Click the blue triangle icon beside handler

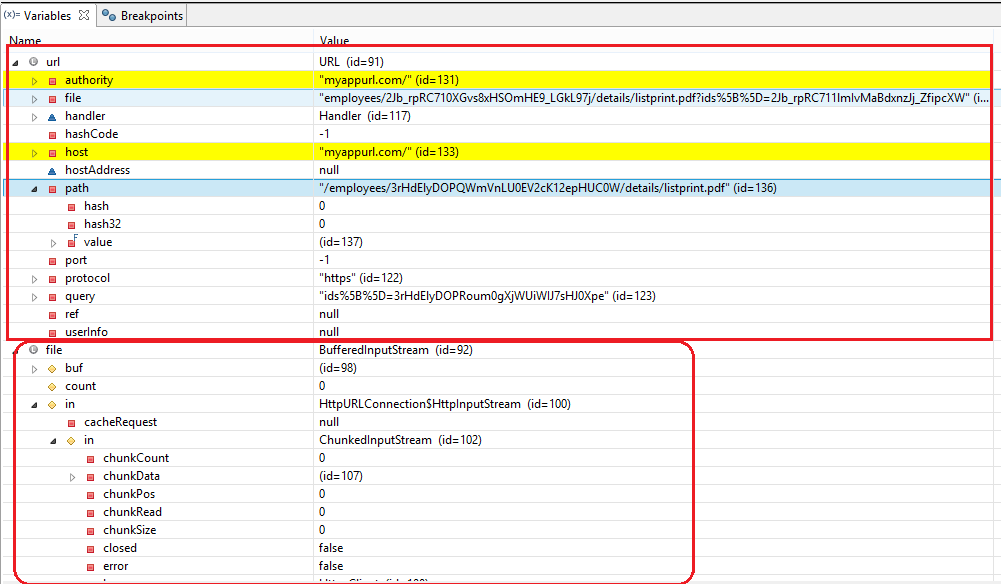pos(51,115)
